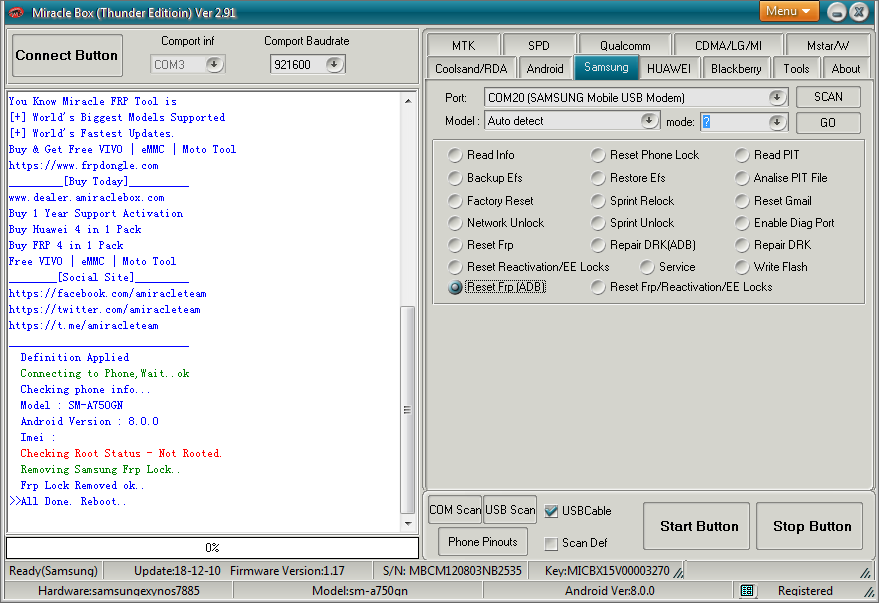Viewport: 879px width, 603px height.
Task: Select the Samsung tab
Action: [x=606, y=67]
